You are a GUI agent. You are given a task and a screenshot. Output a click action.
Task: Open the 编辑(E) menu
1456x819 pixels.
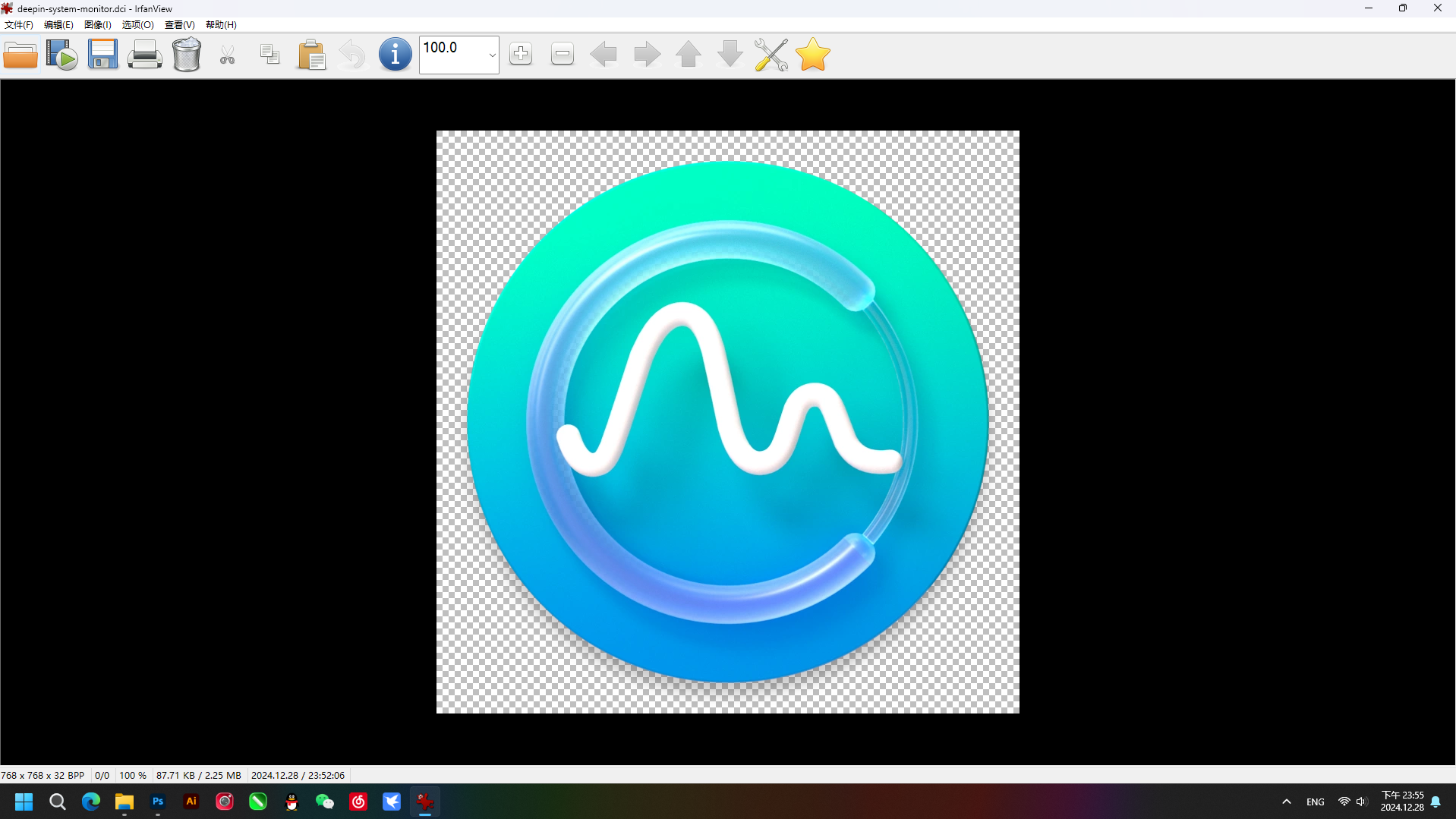tap(58, 25)
